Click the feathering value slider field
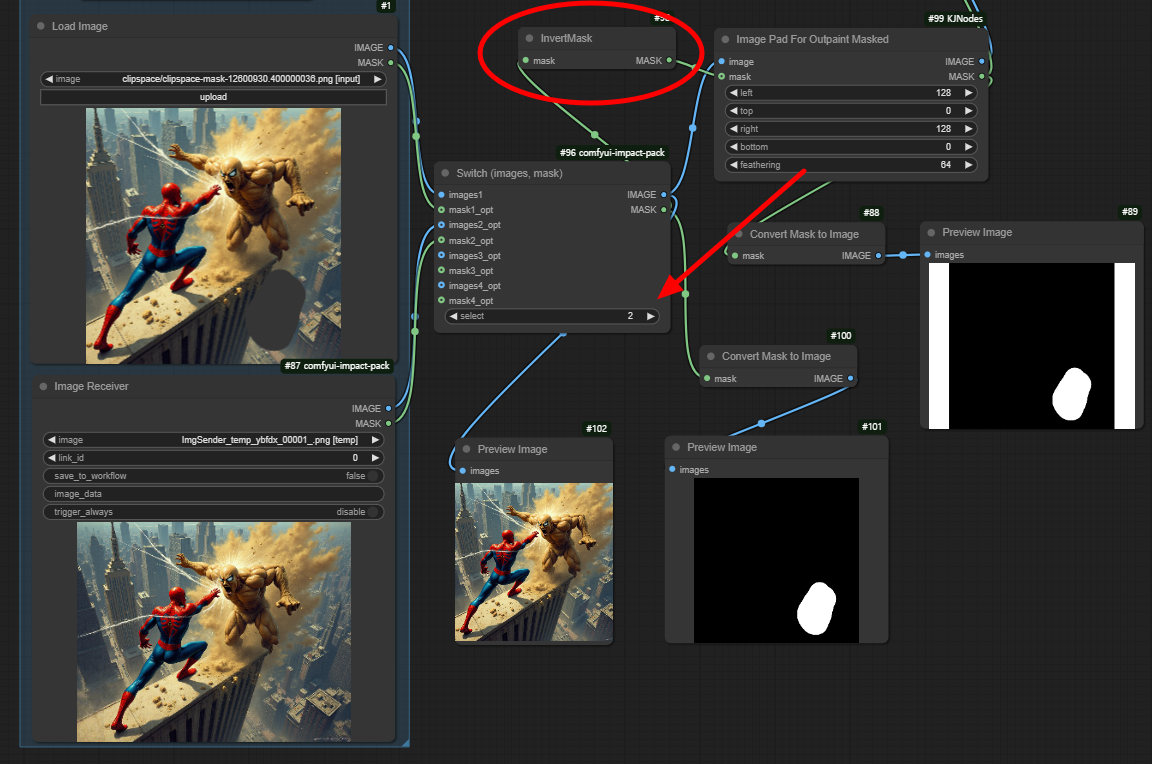1152x764 pixels. click(851, 165)
